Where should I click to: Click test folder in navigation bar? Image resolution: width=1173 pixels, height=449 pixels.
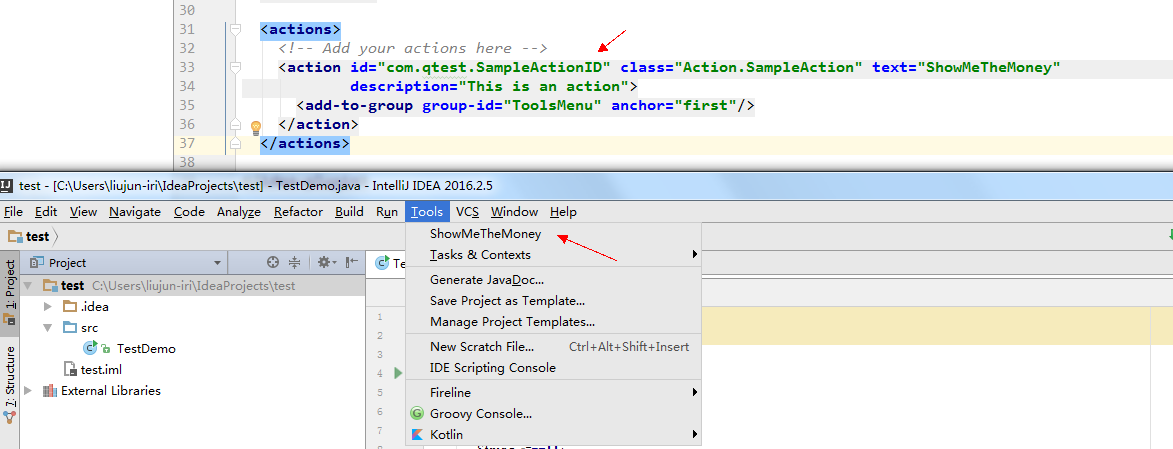click(x=28, y=236)
